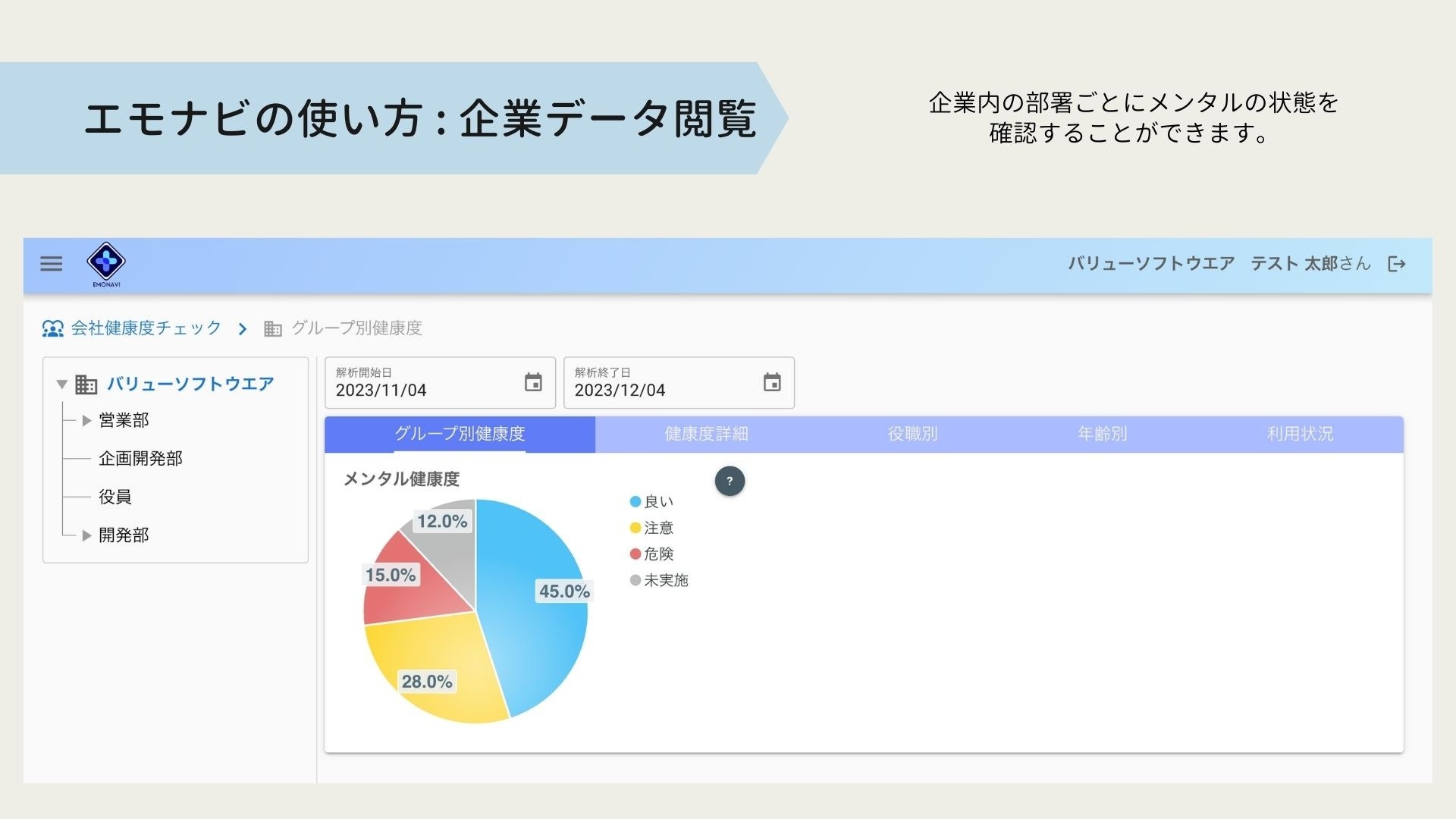Click the EMONAVI logo icon

[x=106, y=262]
